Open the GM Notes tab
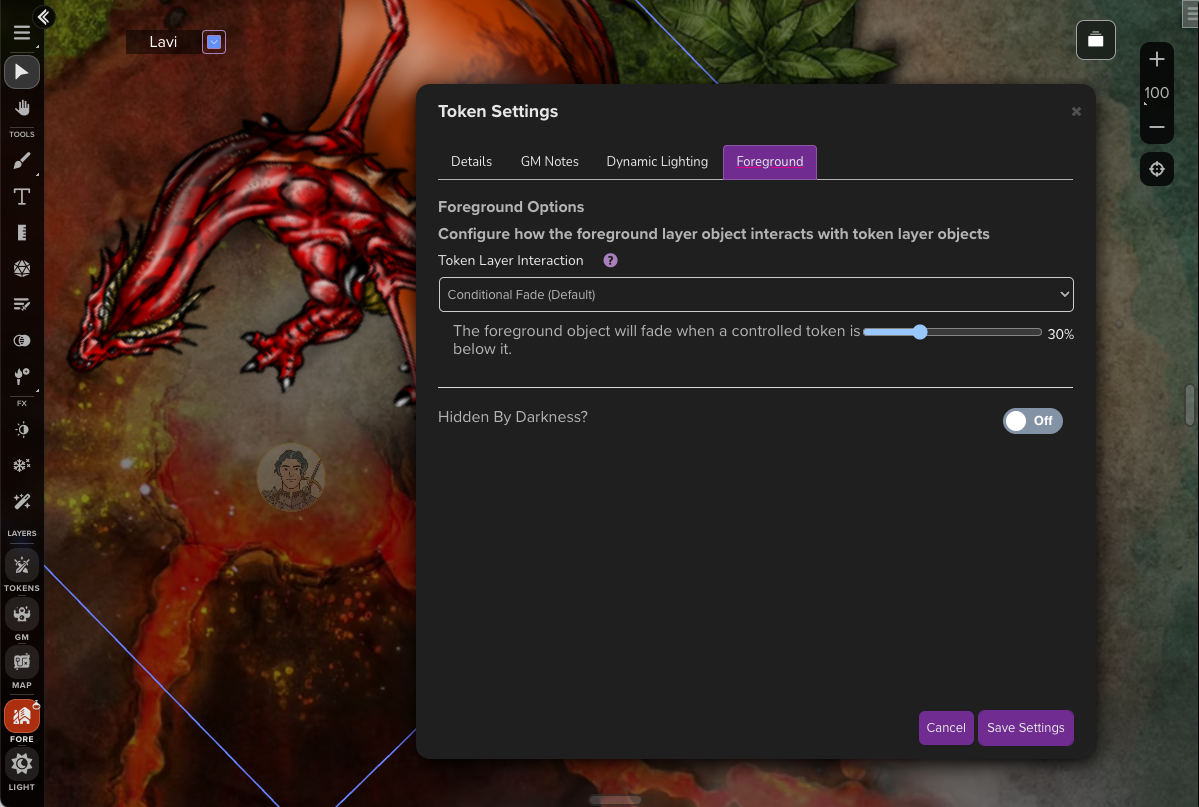 550,162
